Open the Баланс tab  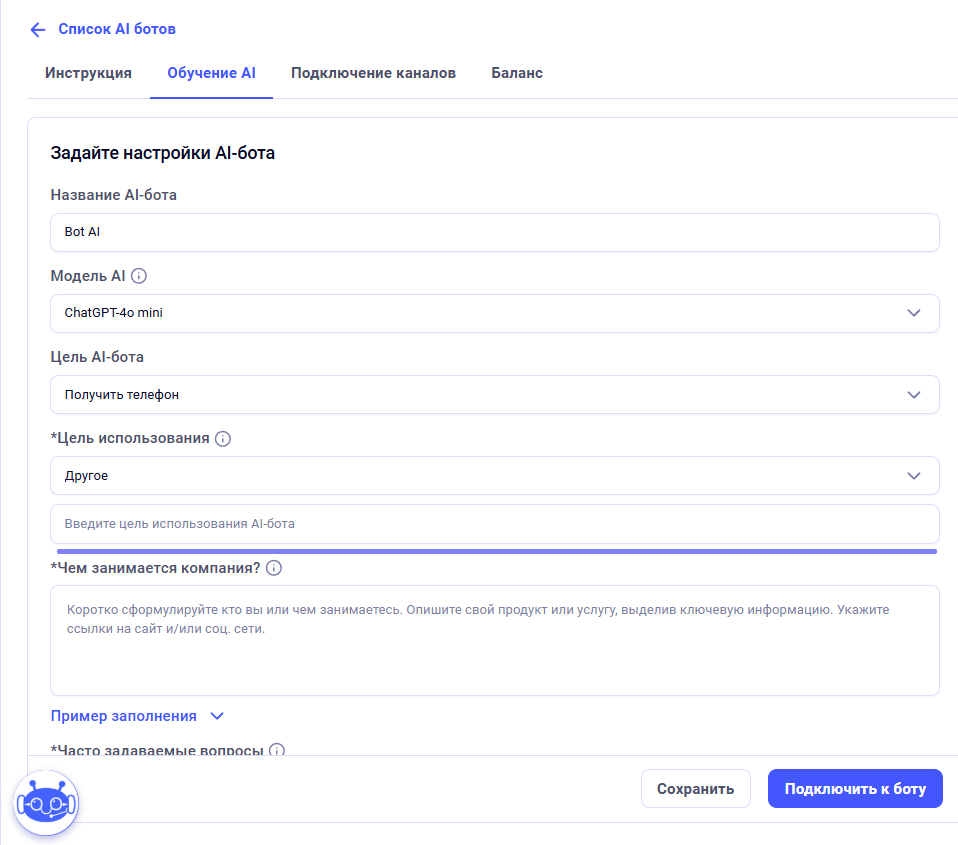coord(517,73)
